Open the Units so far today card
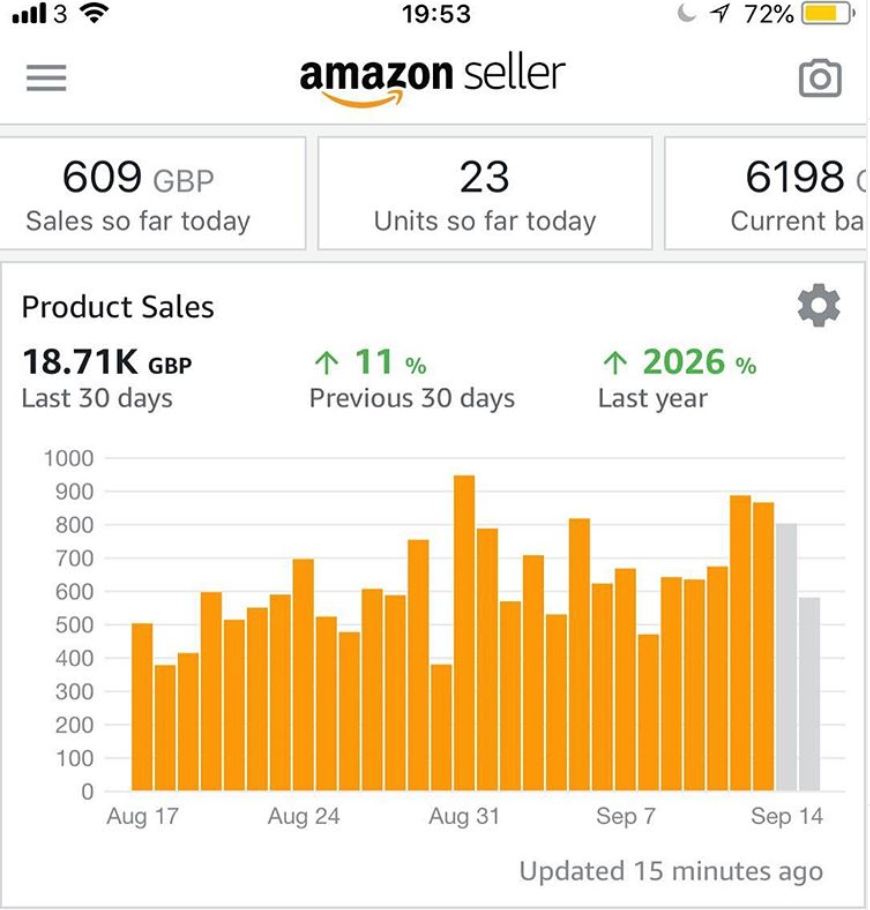Screen dimensions: 870x910 click(x=485, y=193)
